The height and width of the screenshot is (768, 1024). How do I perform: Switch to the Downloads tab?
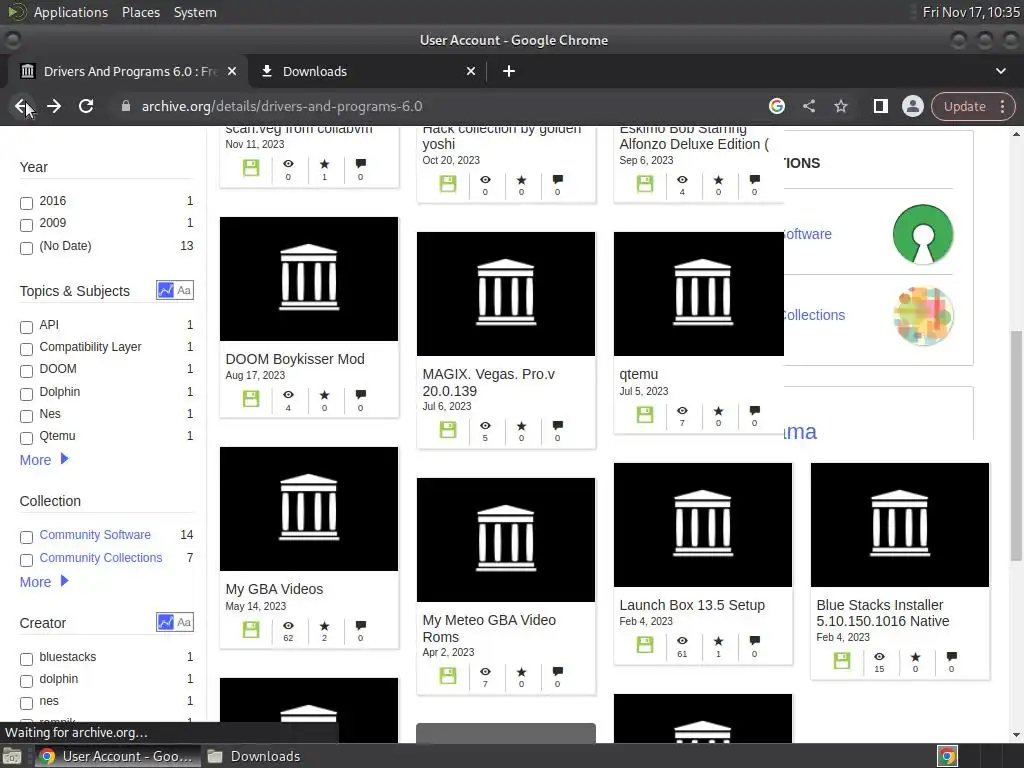[369, 71]
